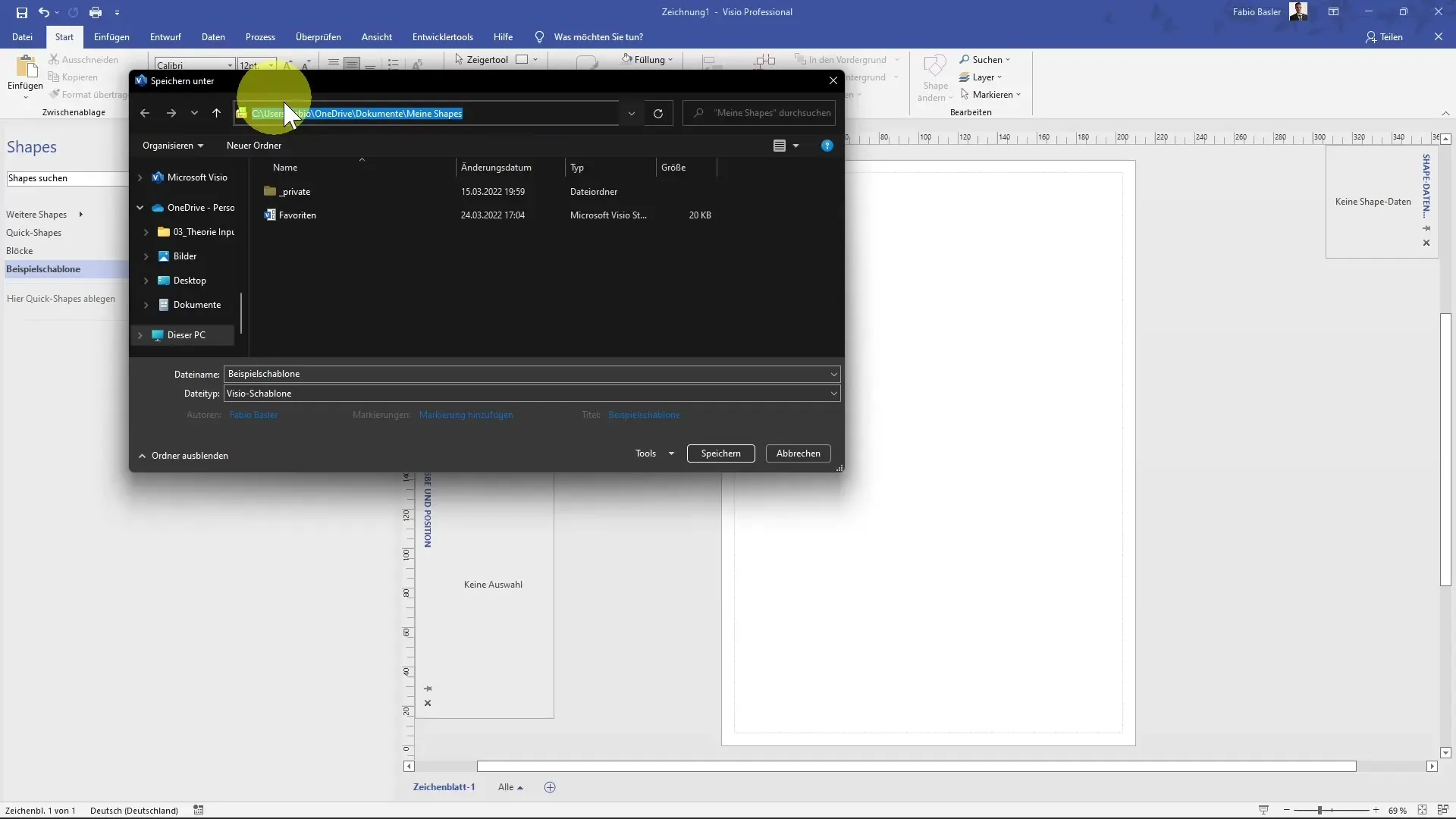Go forward in the Speichern unter dialog
Image resolution: width=1456 pixels, height=819 pixels.
click(x=171, y=113)
